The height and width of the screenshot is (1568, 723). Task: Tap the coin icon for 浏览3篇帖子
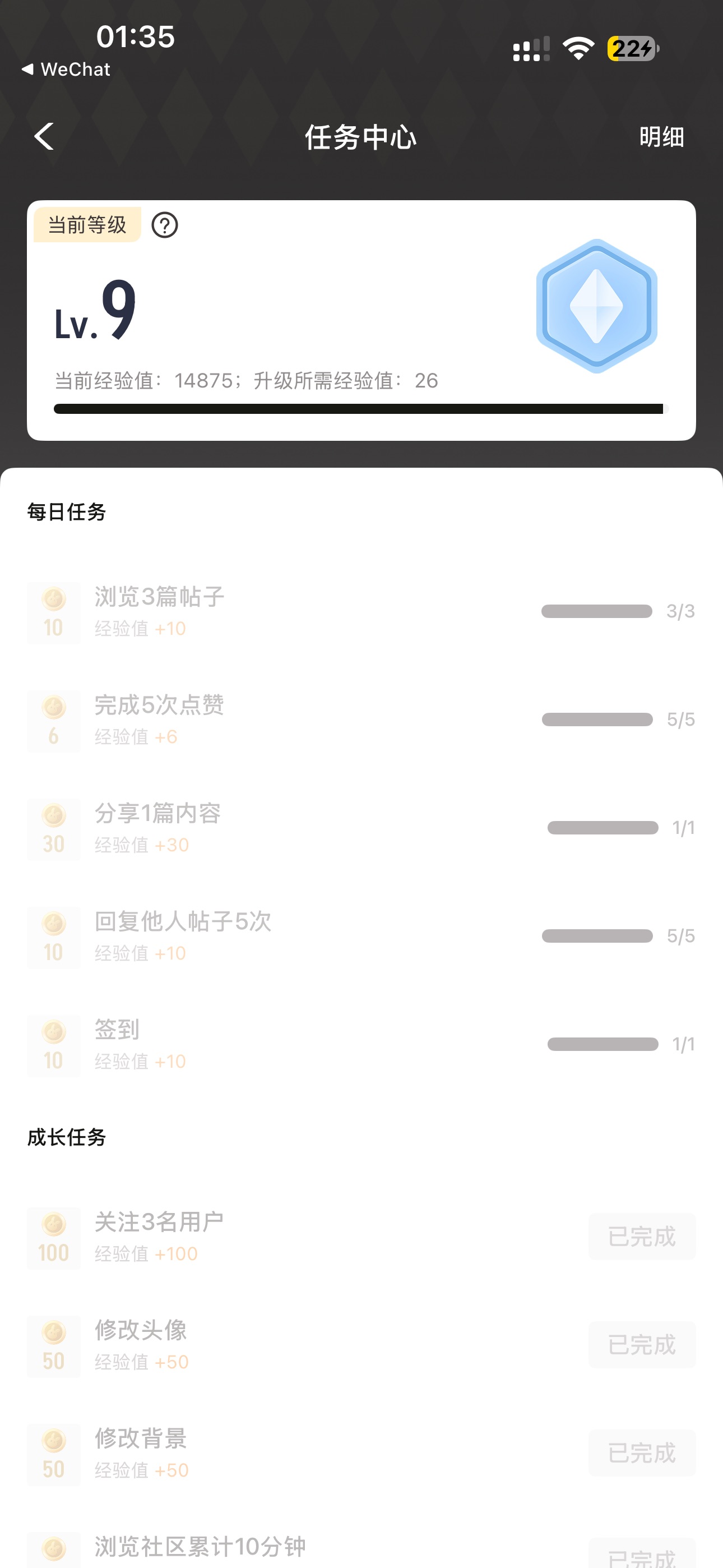(x=54, y=612)
